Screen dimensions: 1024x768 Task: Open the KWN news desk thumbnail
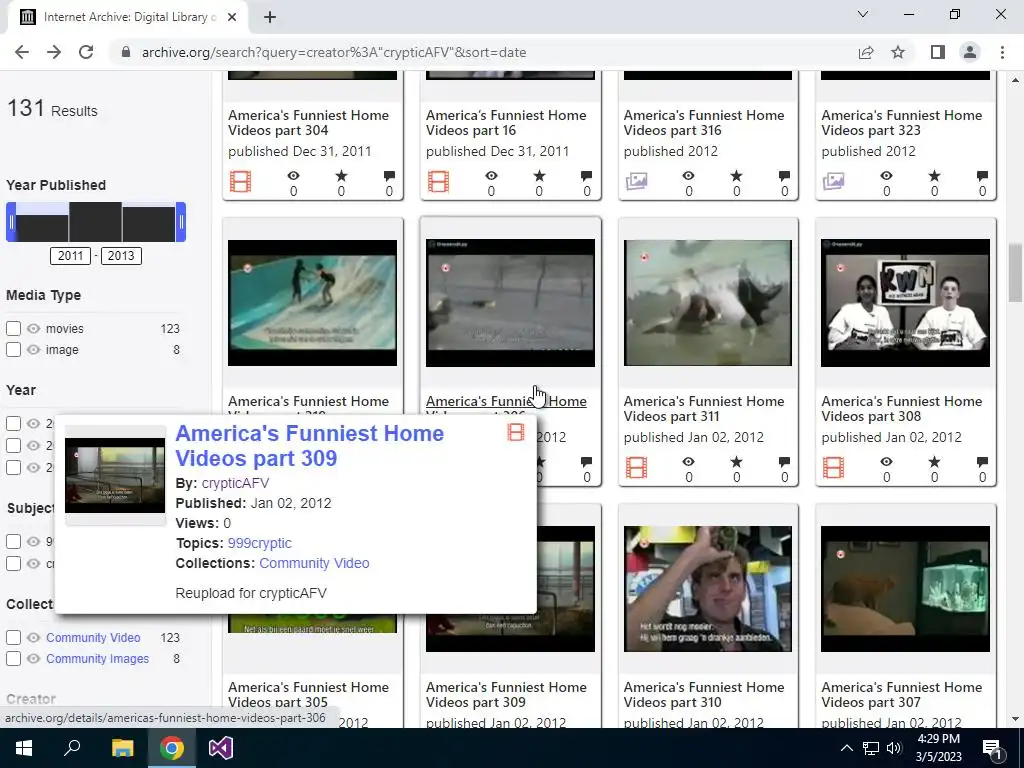point(905,302)
